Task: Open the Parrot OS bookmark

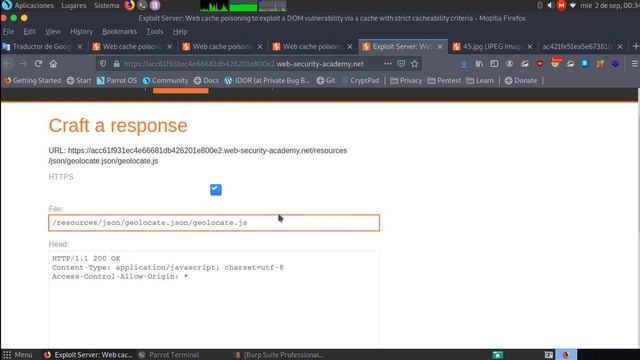Action: [117, 81]
